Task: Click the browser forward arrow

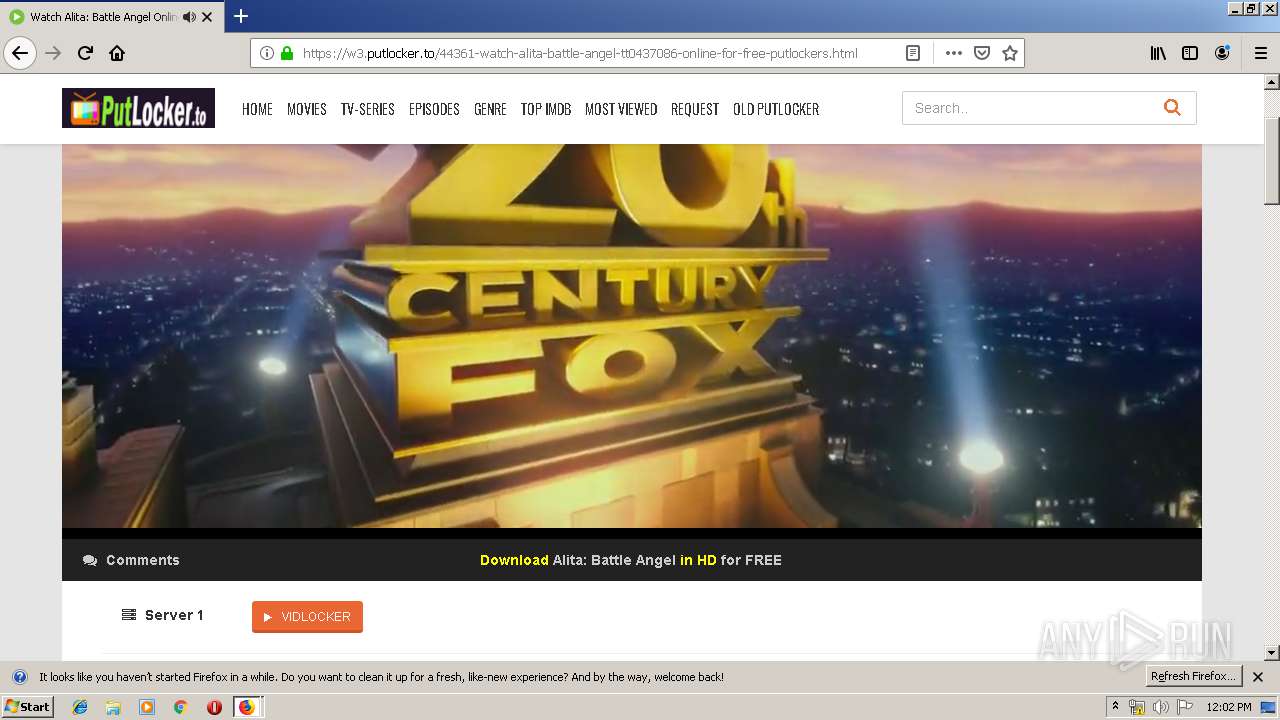Action: point(53,53)
